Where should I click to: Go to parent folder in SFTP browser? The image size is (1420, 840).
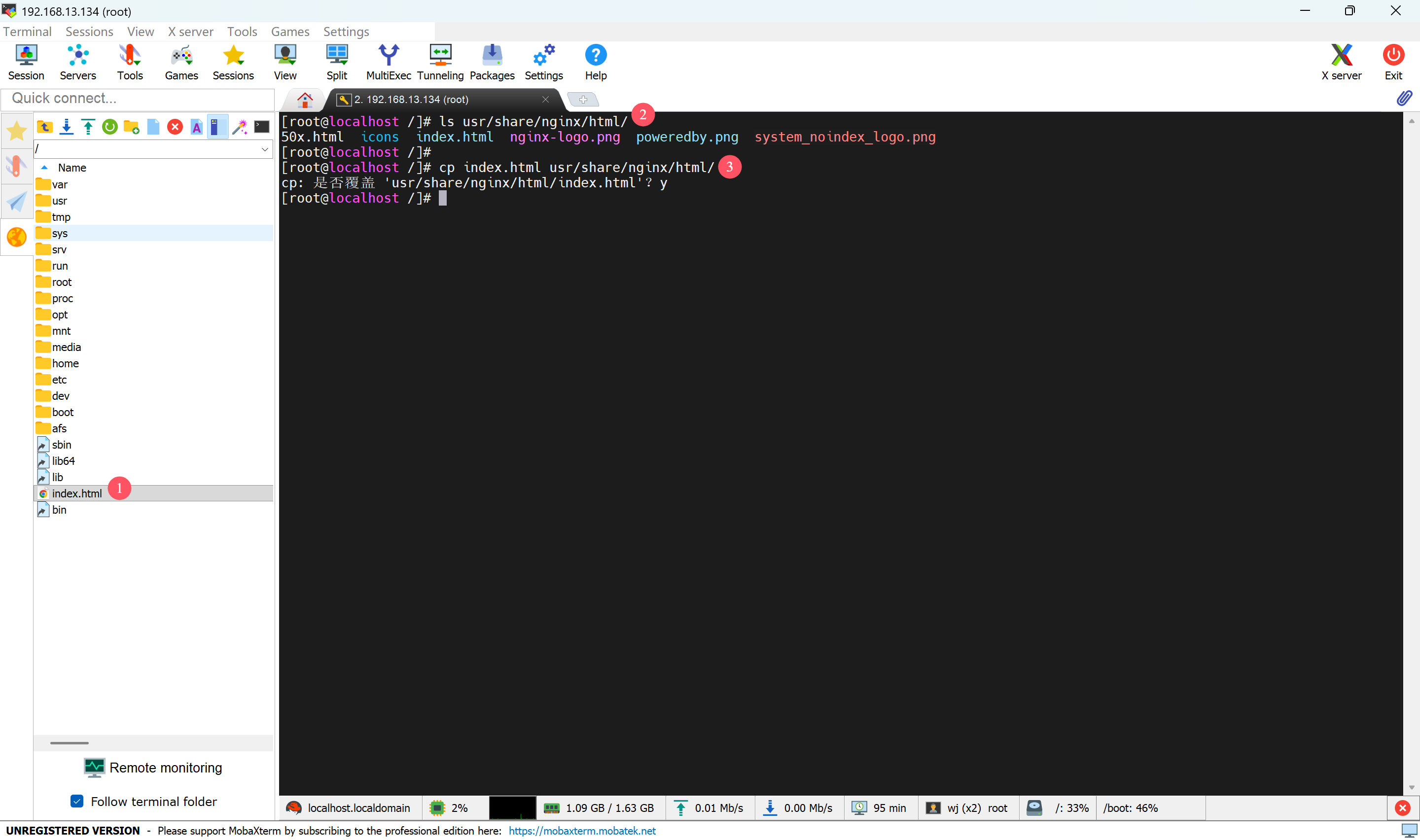[45, 127]
